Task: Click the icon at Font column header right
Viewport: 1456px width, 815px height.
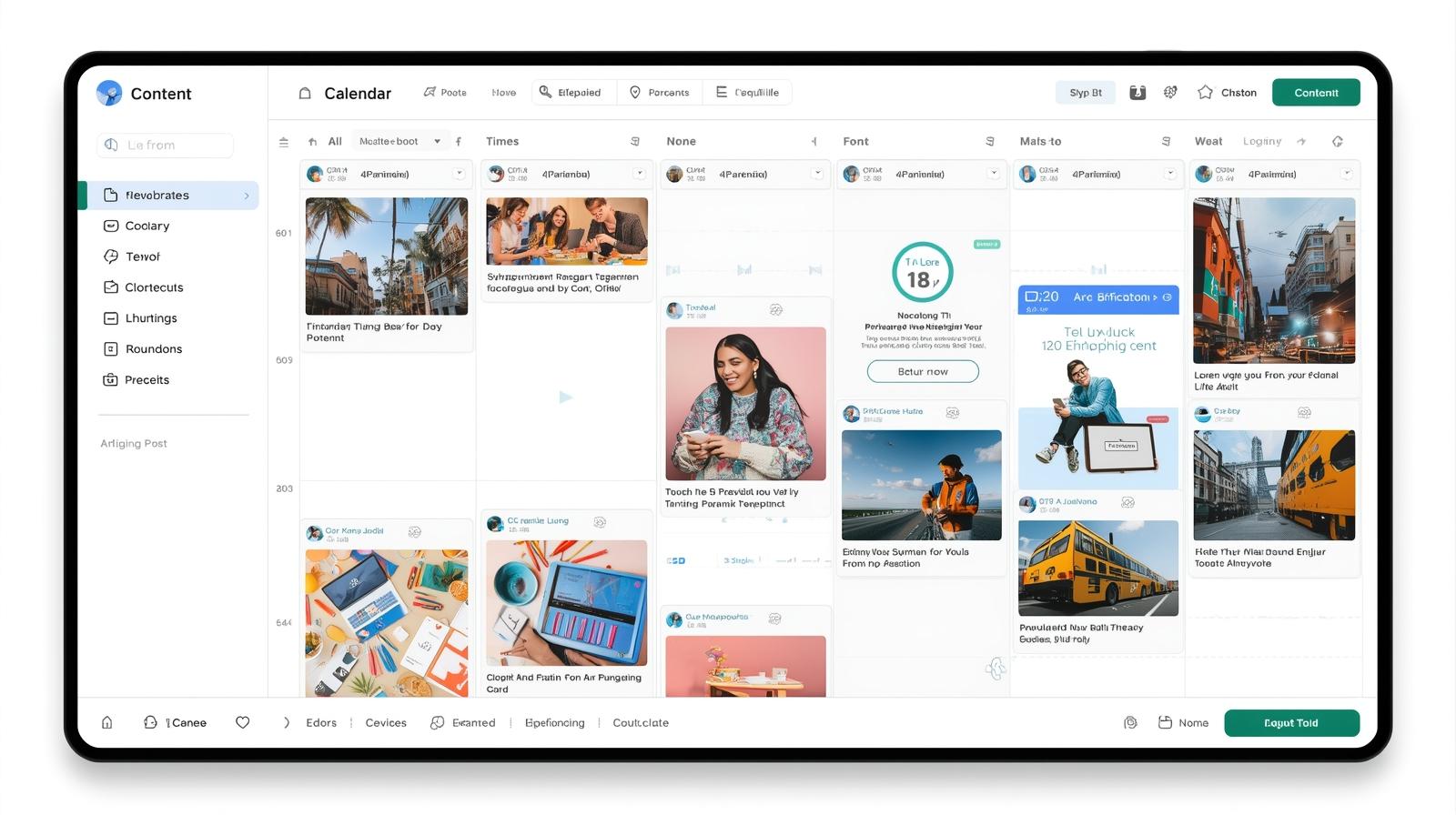Action: pos(989,142)
